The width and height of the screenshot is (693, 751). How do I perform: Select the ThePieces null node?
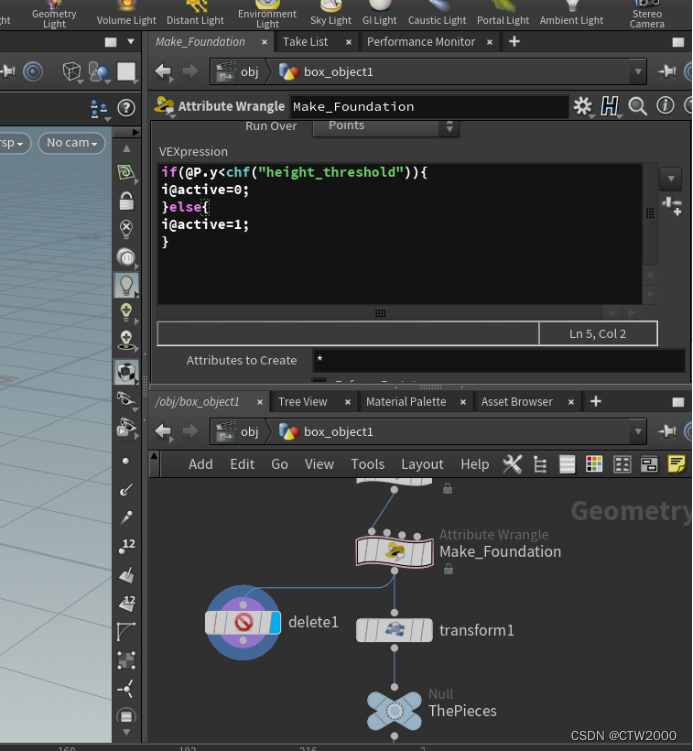pyautogui.click(x=395, y=711)
